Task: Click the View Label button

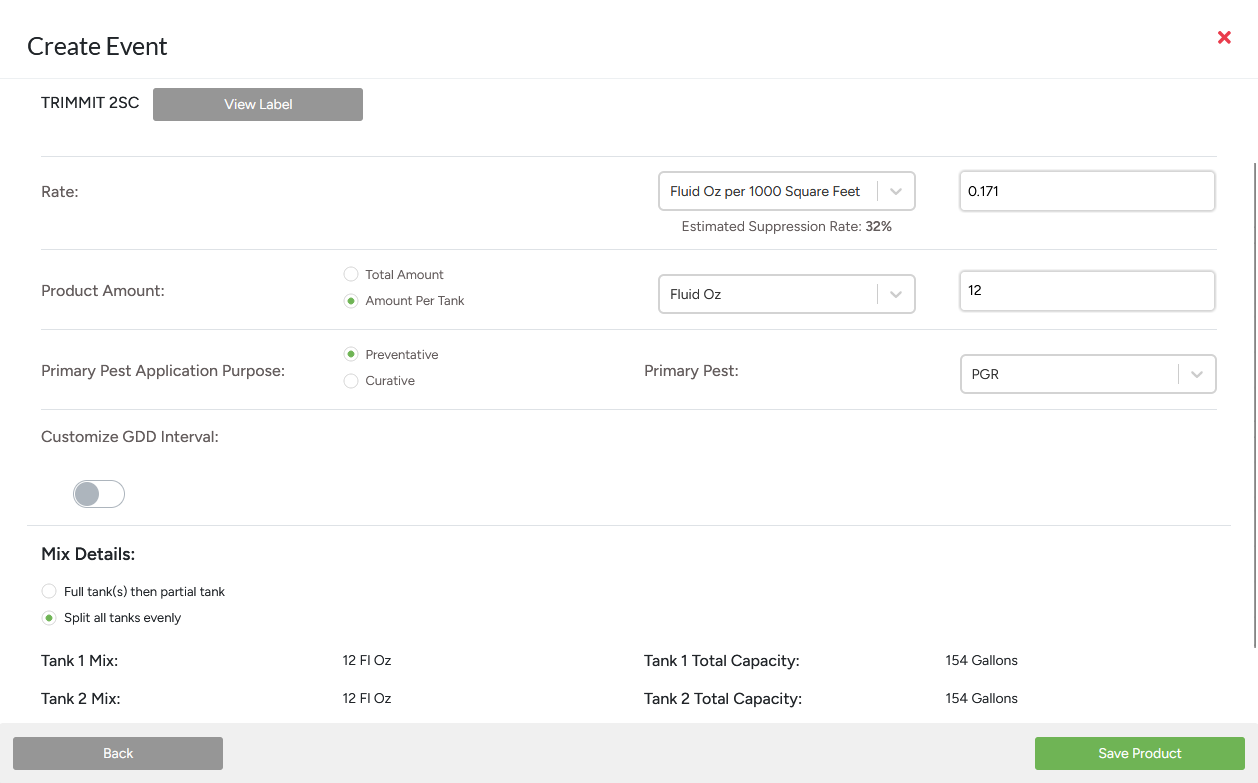Action: [258, 105]
